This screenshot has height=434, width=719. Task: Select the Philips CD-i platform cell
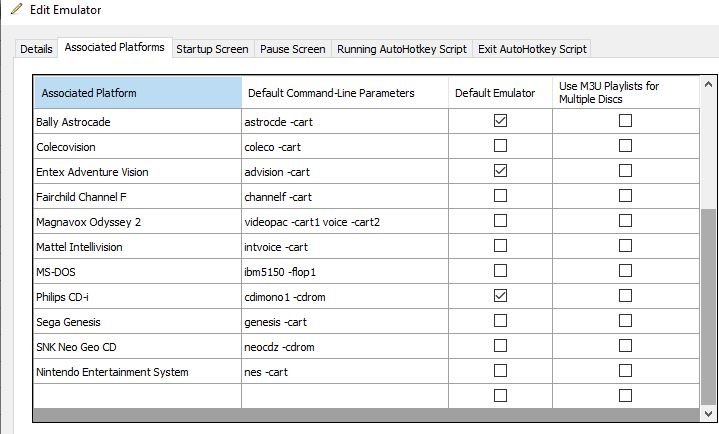coord(138,297)
